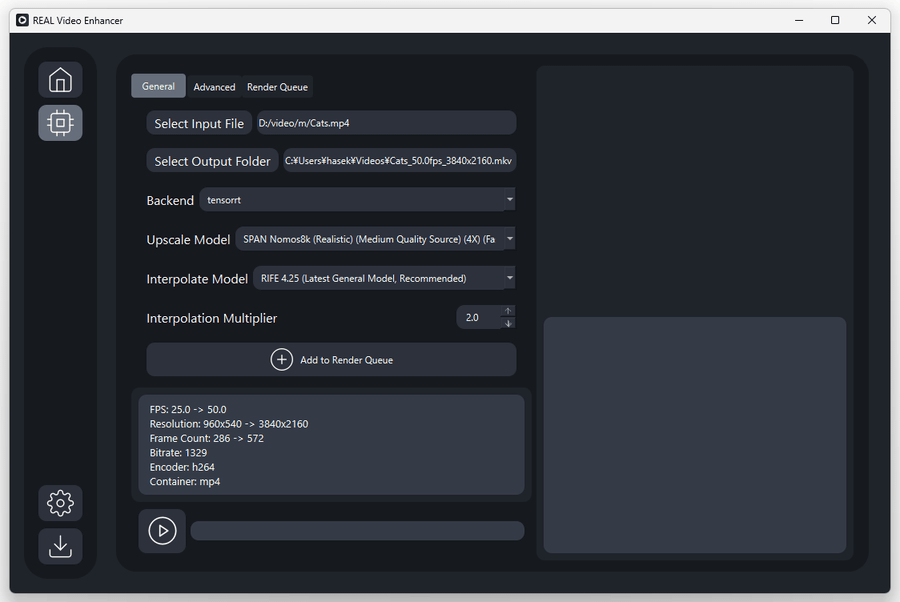Image resolution: width=900 pixels, height=602 pixels.
Task: Click the REAL Video Enhancer title icon
Action: (x=22, y=21)
